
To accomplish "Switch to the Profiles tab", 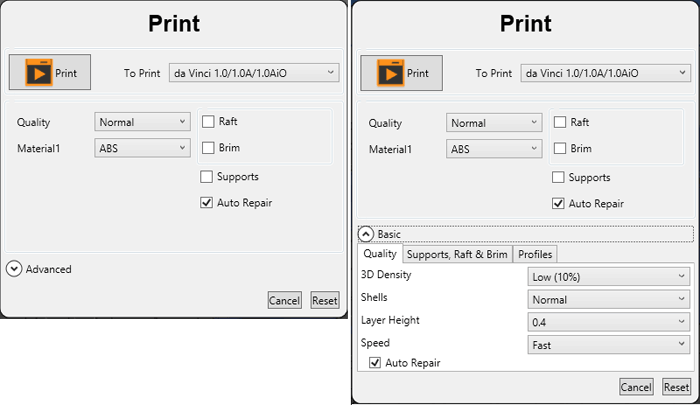I will coord(535,254).
